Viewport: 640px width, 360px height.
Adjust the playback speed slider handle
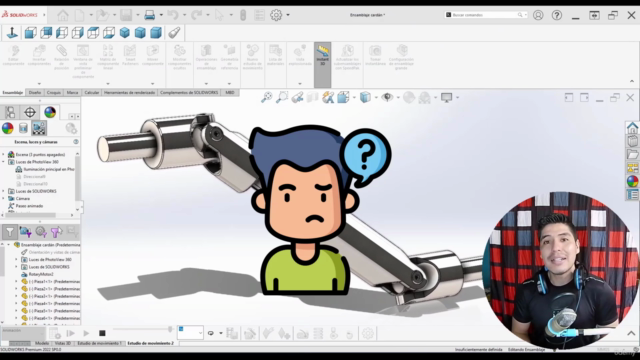pos(170,329)
